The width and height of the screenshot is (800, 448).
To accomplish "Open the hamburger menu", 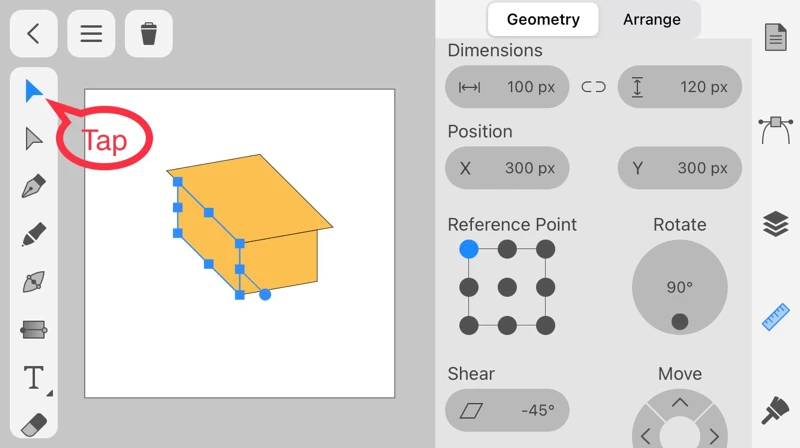I will tap(91, 34).
